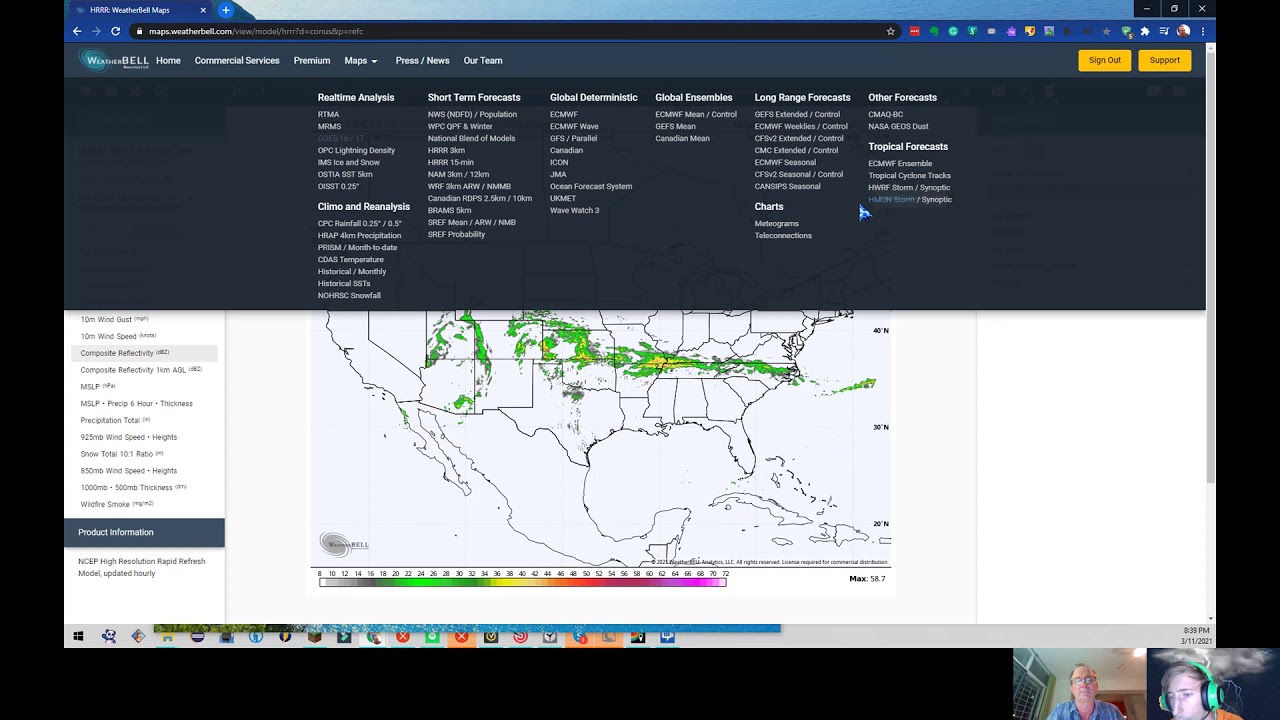The image size is (1280, 720).
Task: Open the media control playlist icon
Action: (1164, 31)
